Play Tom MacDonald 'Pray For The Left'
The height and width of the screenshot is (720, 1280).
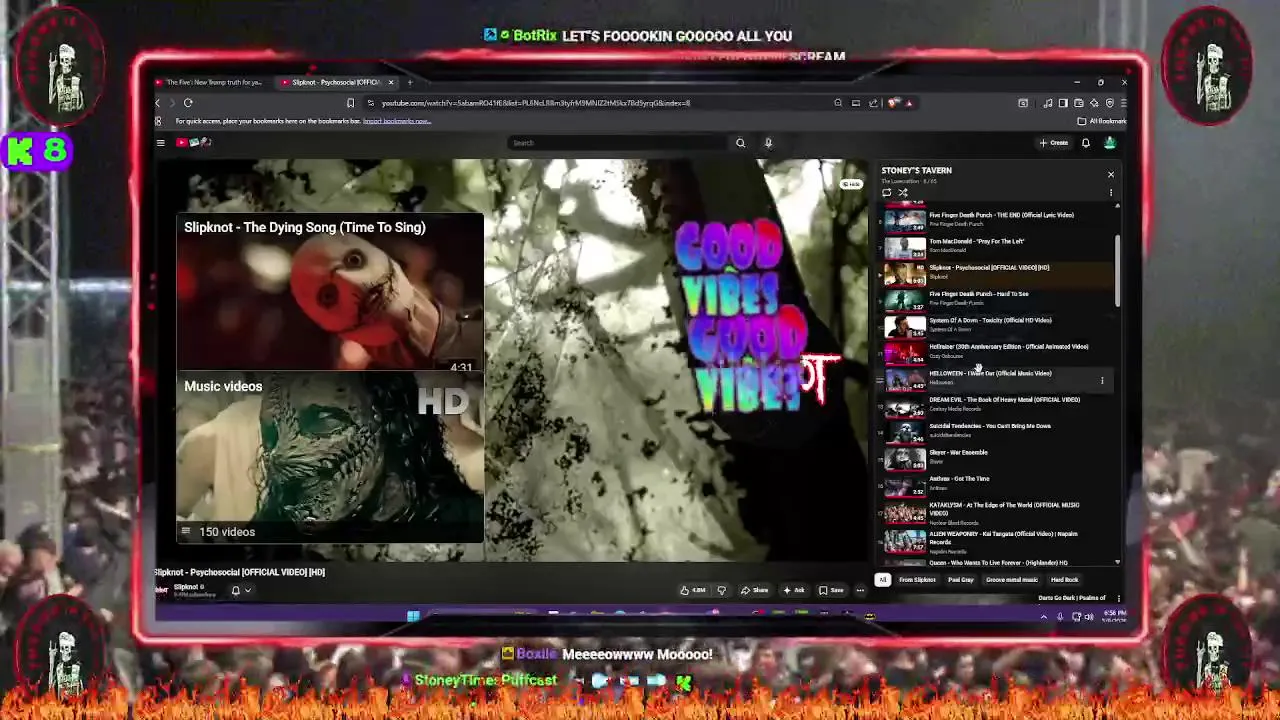pos(997,246)
